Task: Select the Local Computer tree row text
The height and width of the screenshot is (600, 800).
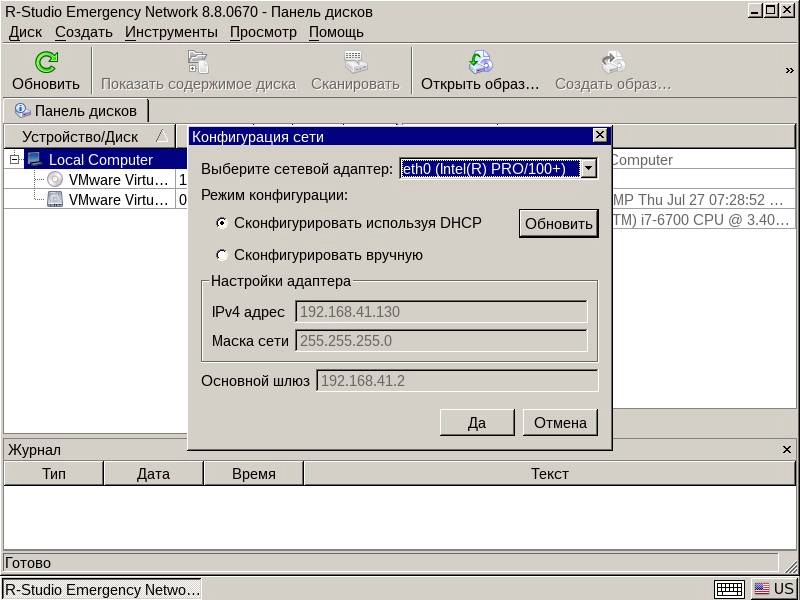Action: click(x=101, y=160)
